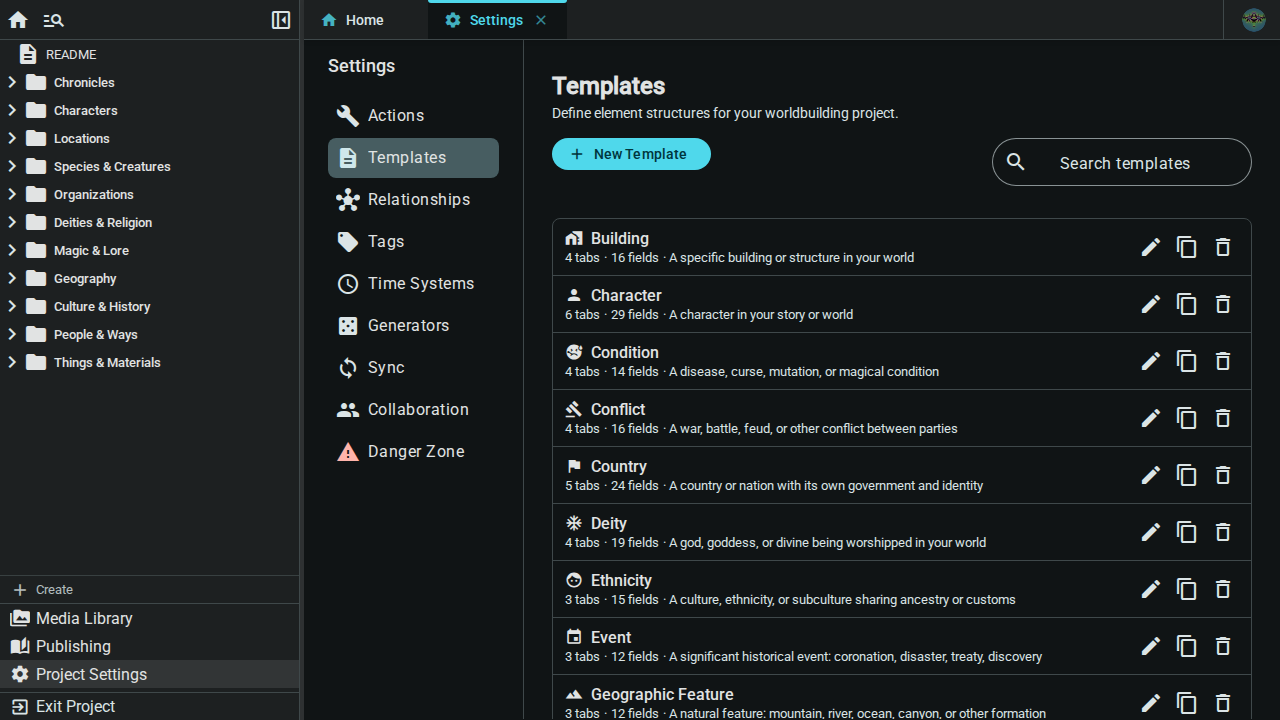Go to Generators settings
This screenshot has height=720, width=1280.
[413, 326]
